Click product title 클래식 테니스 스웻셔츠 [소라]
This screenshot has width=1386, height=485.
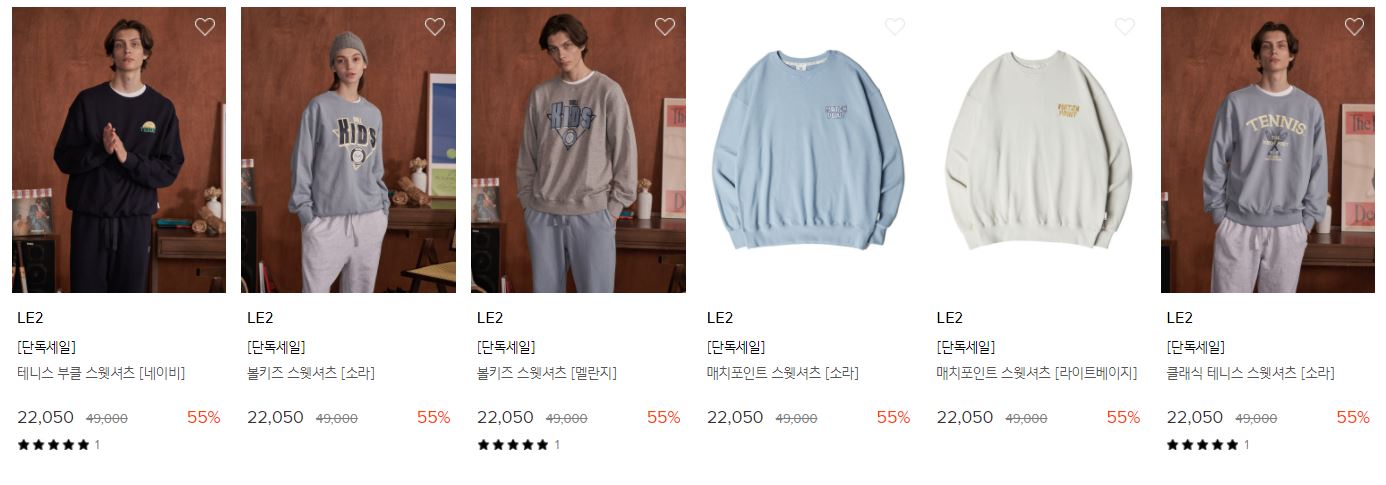click(x=1250, y=373)
